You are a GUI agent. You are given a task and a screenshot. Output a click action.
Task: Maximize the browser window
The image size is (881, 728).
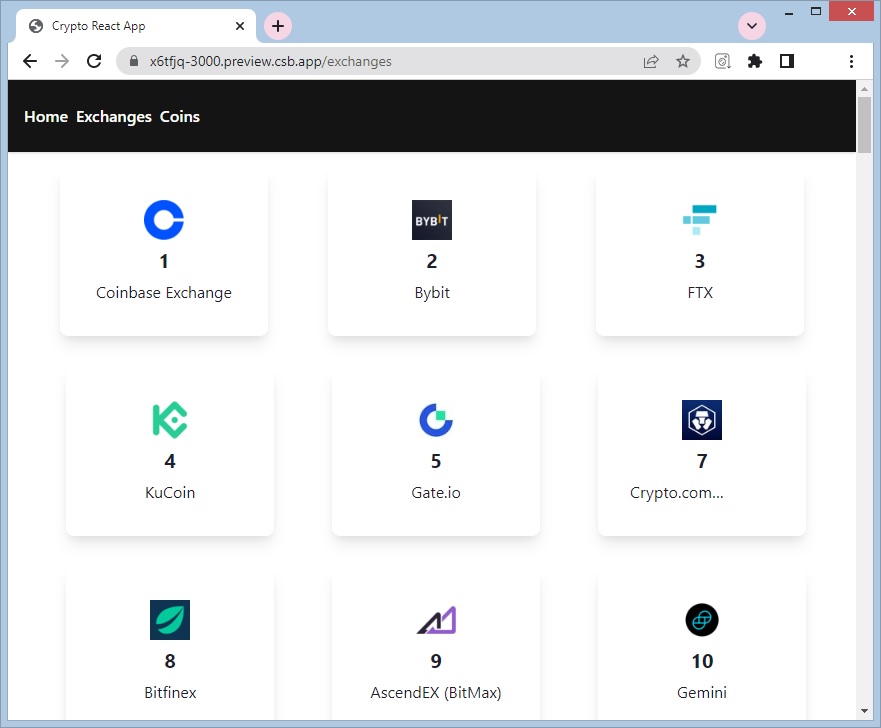coord(815,11)
